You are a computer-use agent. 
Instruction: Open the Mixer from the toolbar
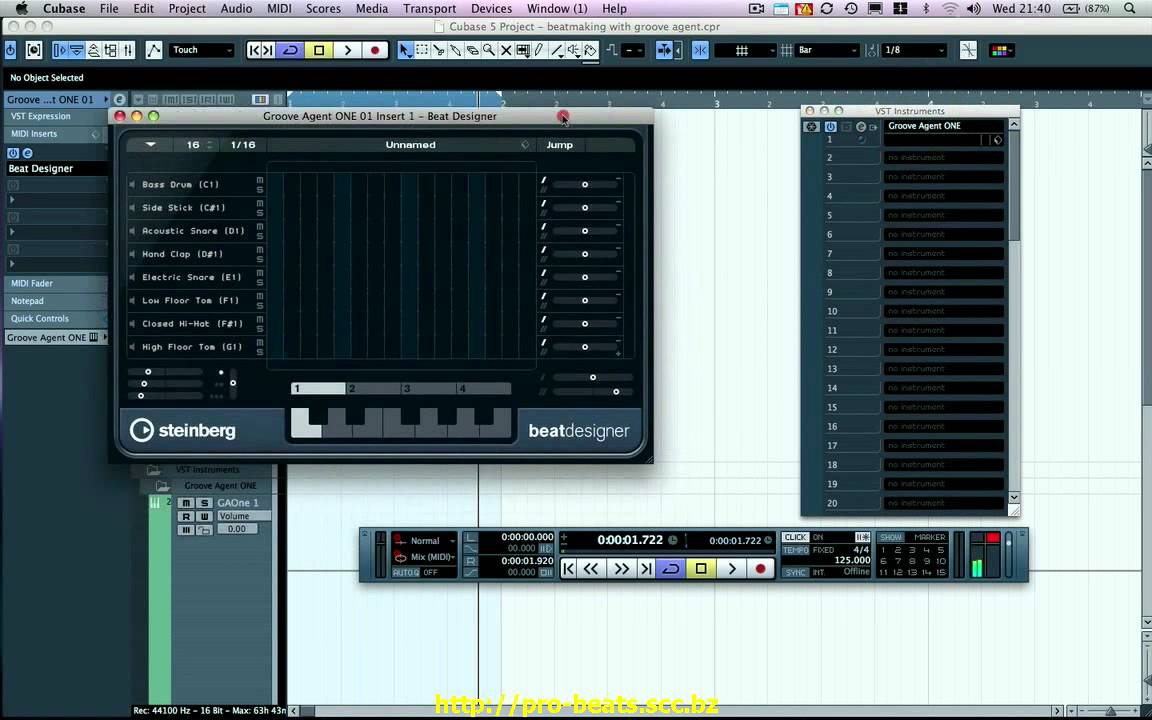coord(128,50)
